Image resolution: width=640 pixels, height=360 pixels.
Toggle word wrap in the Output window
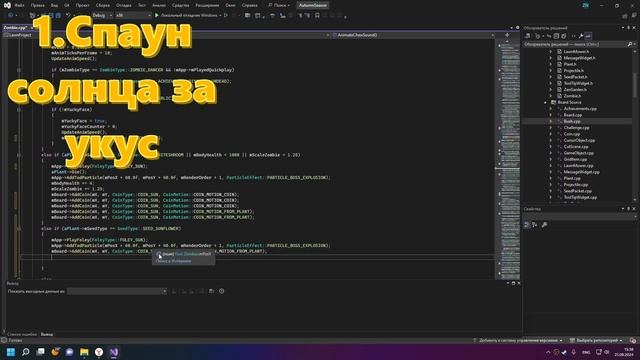211,291
